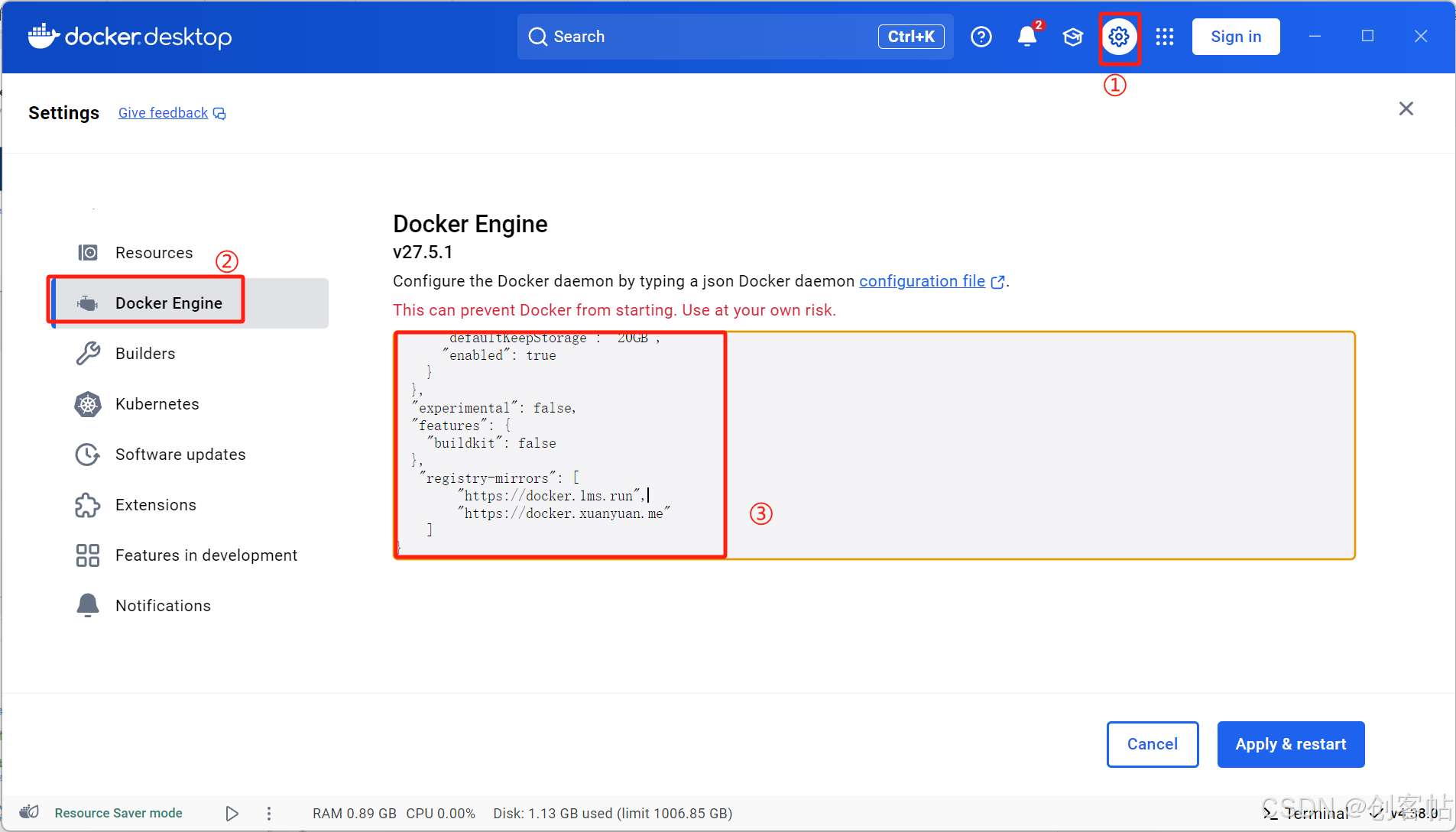1456x832 pixels.
Task: Click the Features in development grid icon
Action: click(88, 555)
